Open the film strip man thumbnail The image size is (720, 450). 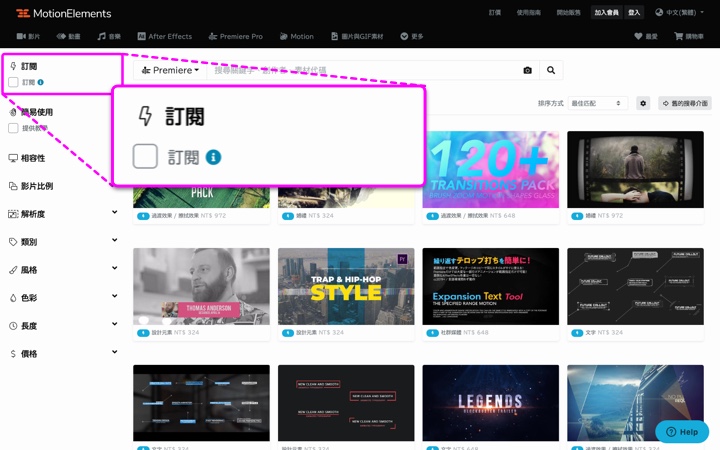click(x=635, y=169)
